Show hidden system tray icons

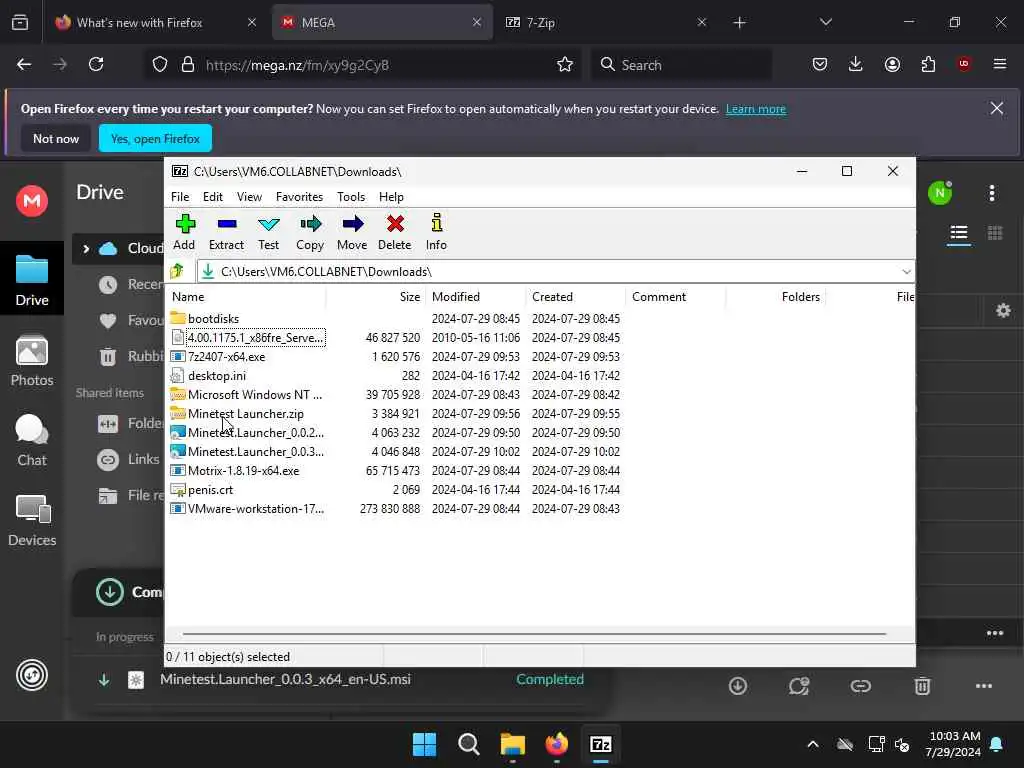click(x=812, y=744)
